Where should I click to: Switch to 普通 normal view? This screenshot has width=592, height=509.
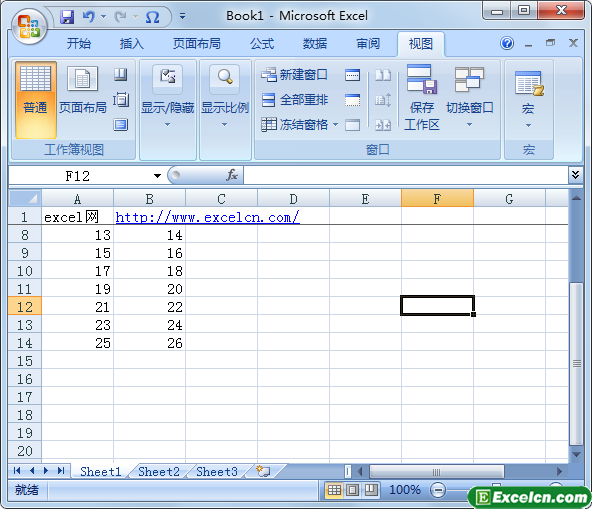(x=35, y=100)
